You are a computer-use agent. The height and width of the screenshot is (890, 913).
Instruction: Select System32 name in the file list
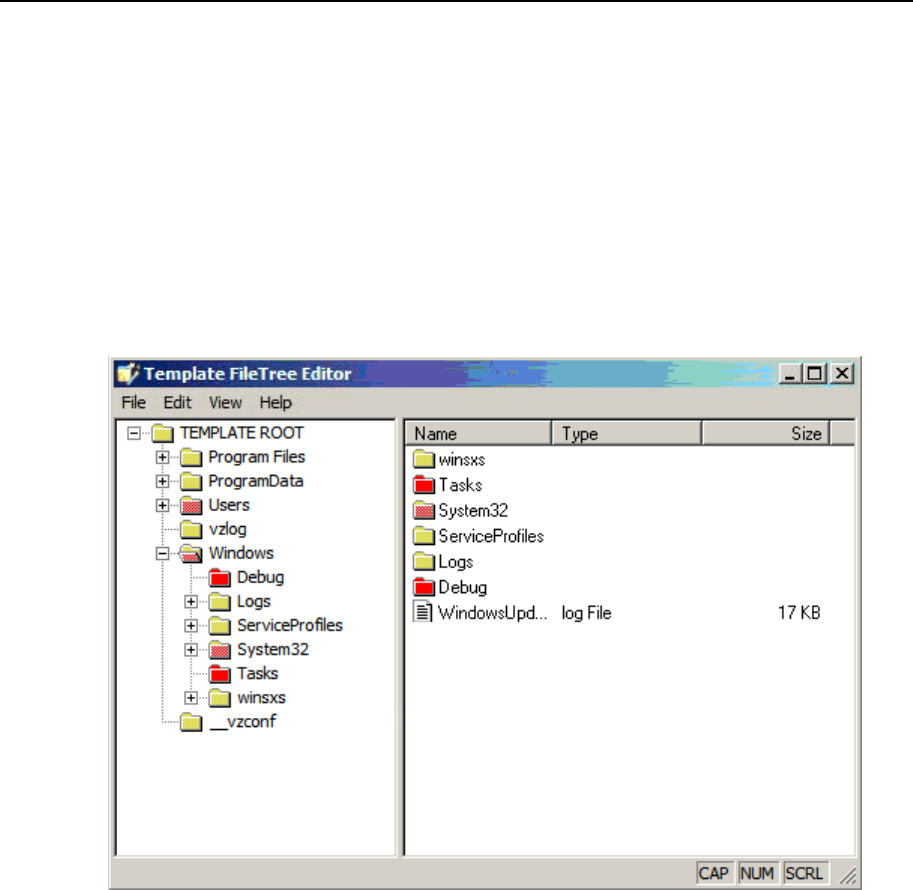[473, 510]
